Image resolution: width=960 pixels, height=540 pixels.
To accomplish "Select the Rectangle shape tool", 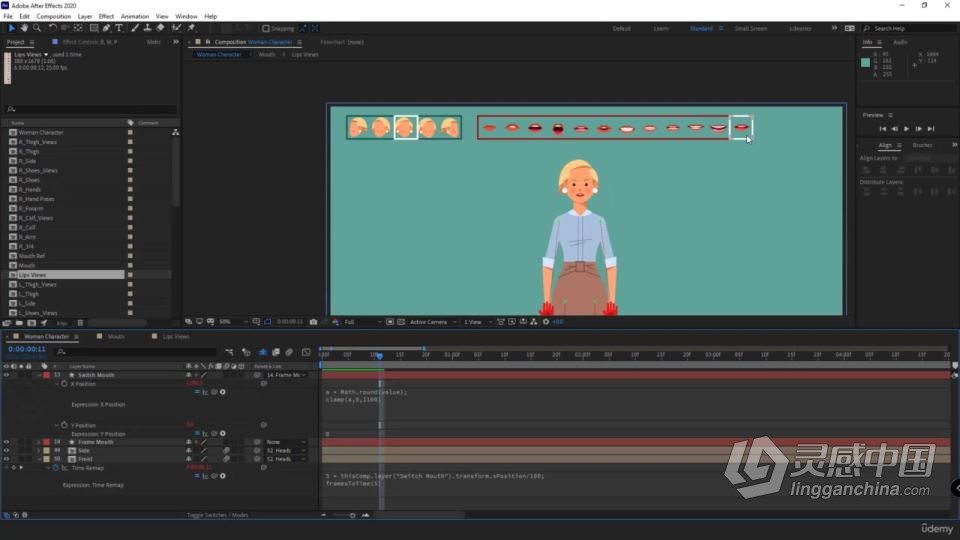I will pyautogui.click(x=94, y=28).
